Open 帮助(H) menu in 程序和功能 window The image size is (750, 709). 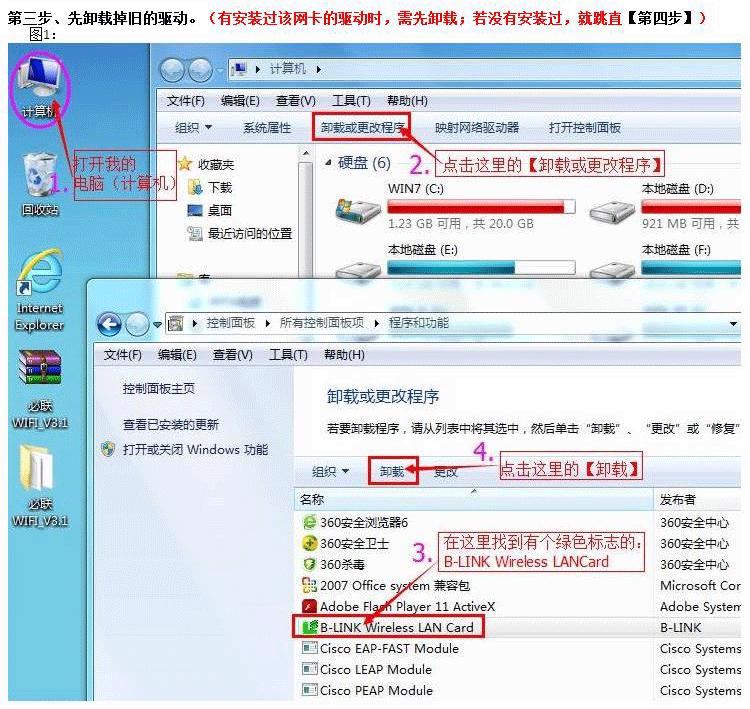pyautogui.click(x=344, y=355)
